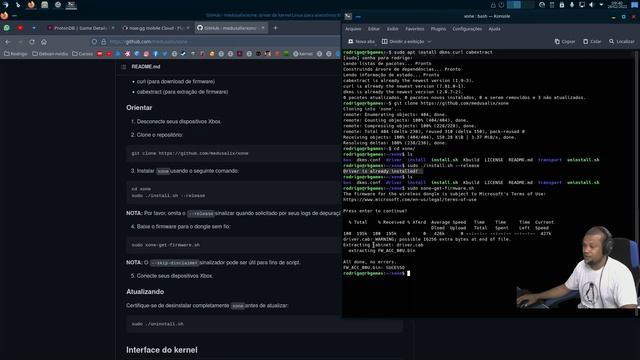Close the ProtonDB tab
This screenshot has height=360, width=640.
pos(113,28)
